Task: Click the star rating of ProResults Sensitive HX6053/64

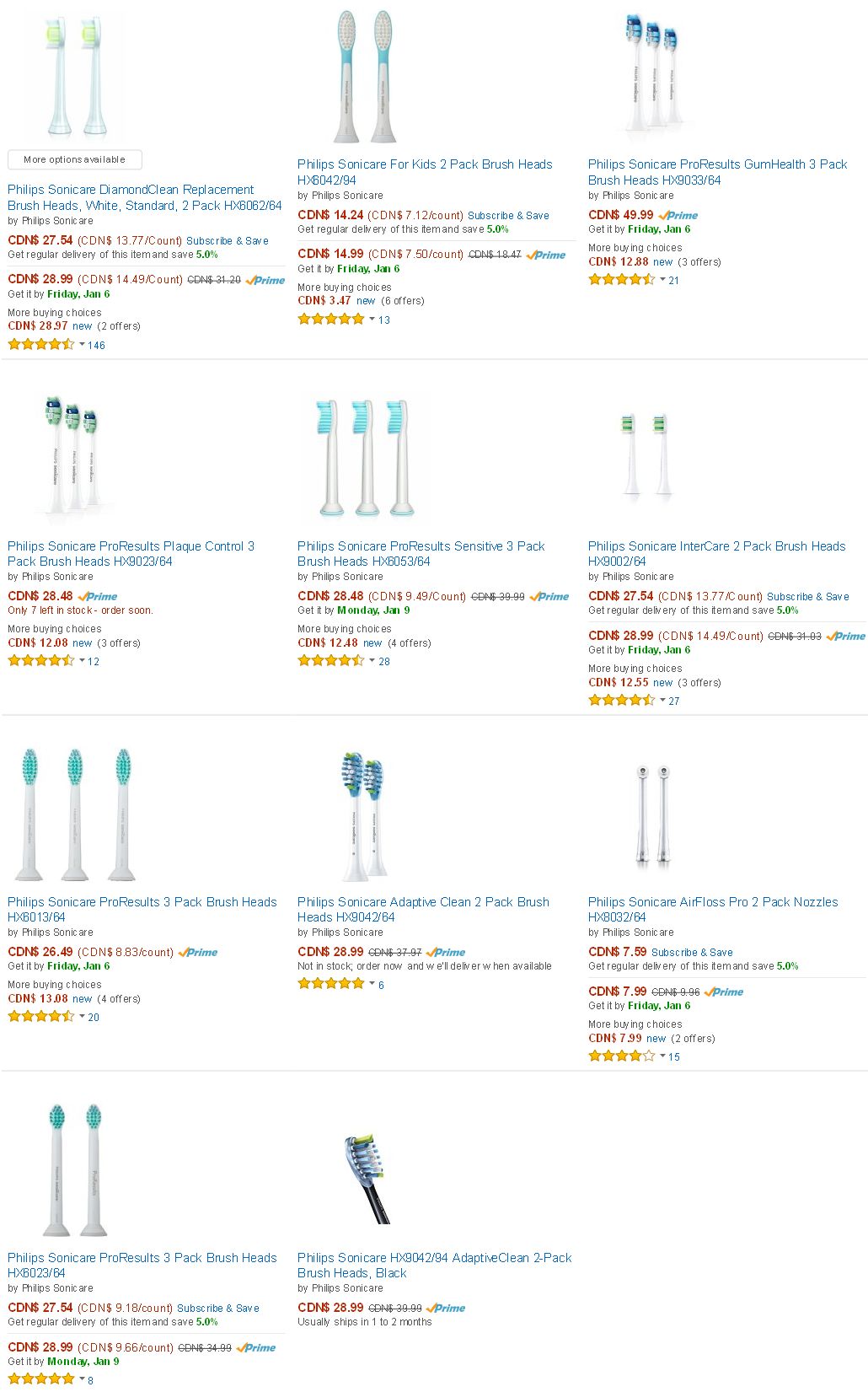Action: 331,661
